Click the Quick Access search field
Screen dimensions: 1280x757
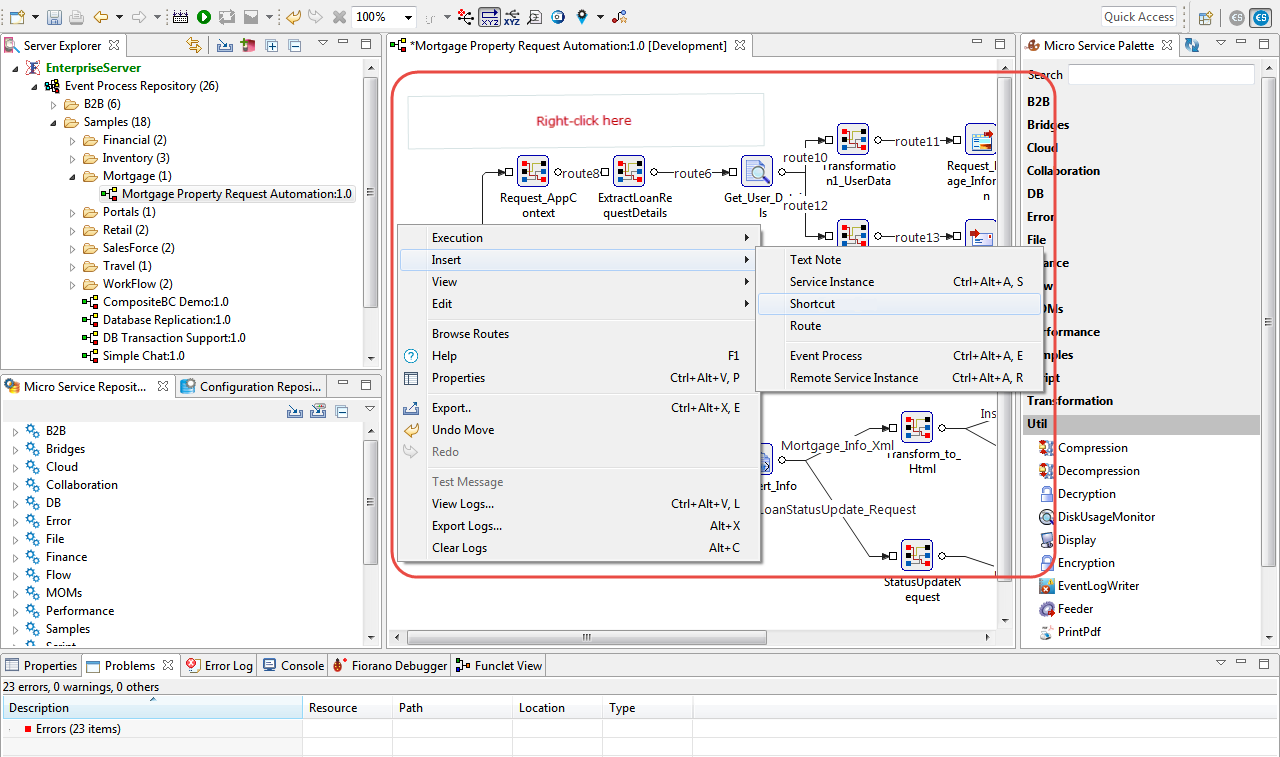pos(1139,17)
